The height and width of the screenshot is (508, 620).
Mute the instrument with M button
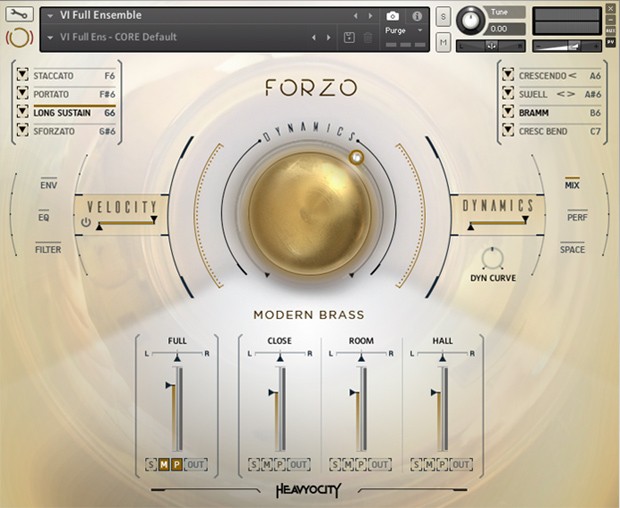(443, 42)
